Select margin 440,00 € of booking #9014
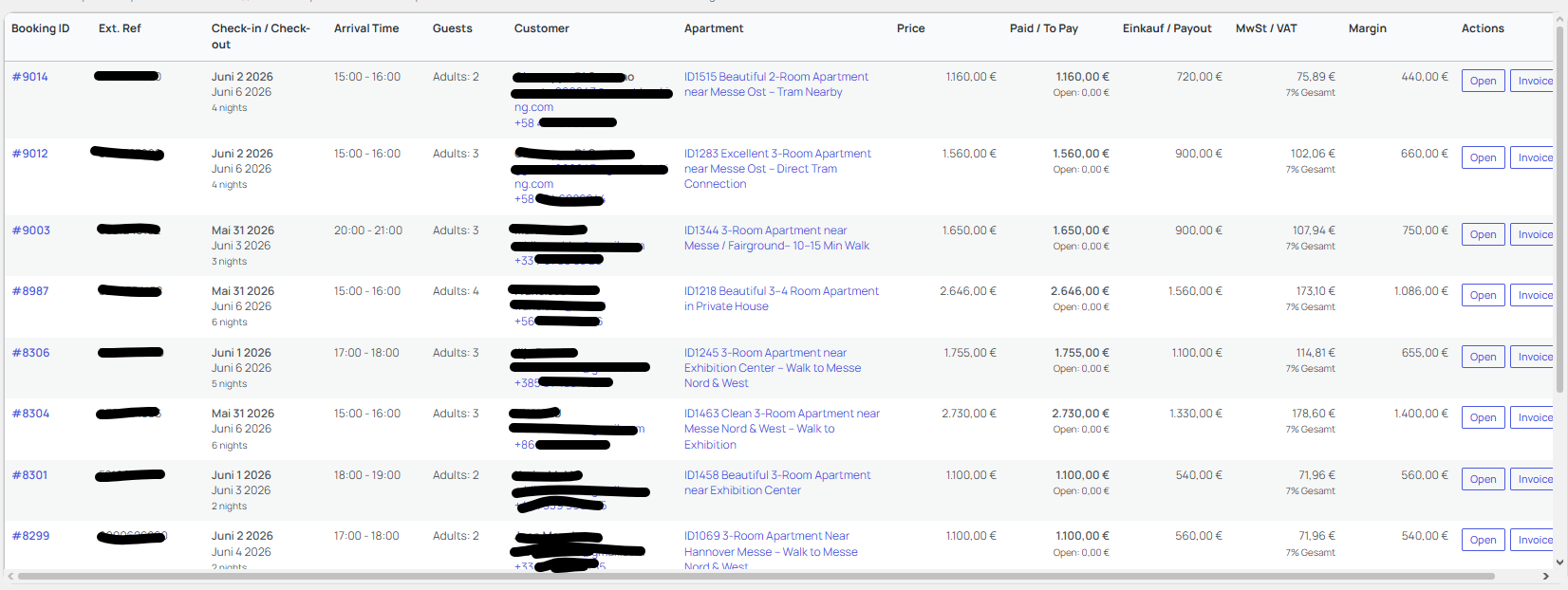This screenshot has width=1568, height=590. (1425, 77)
